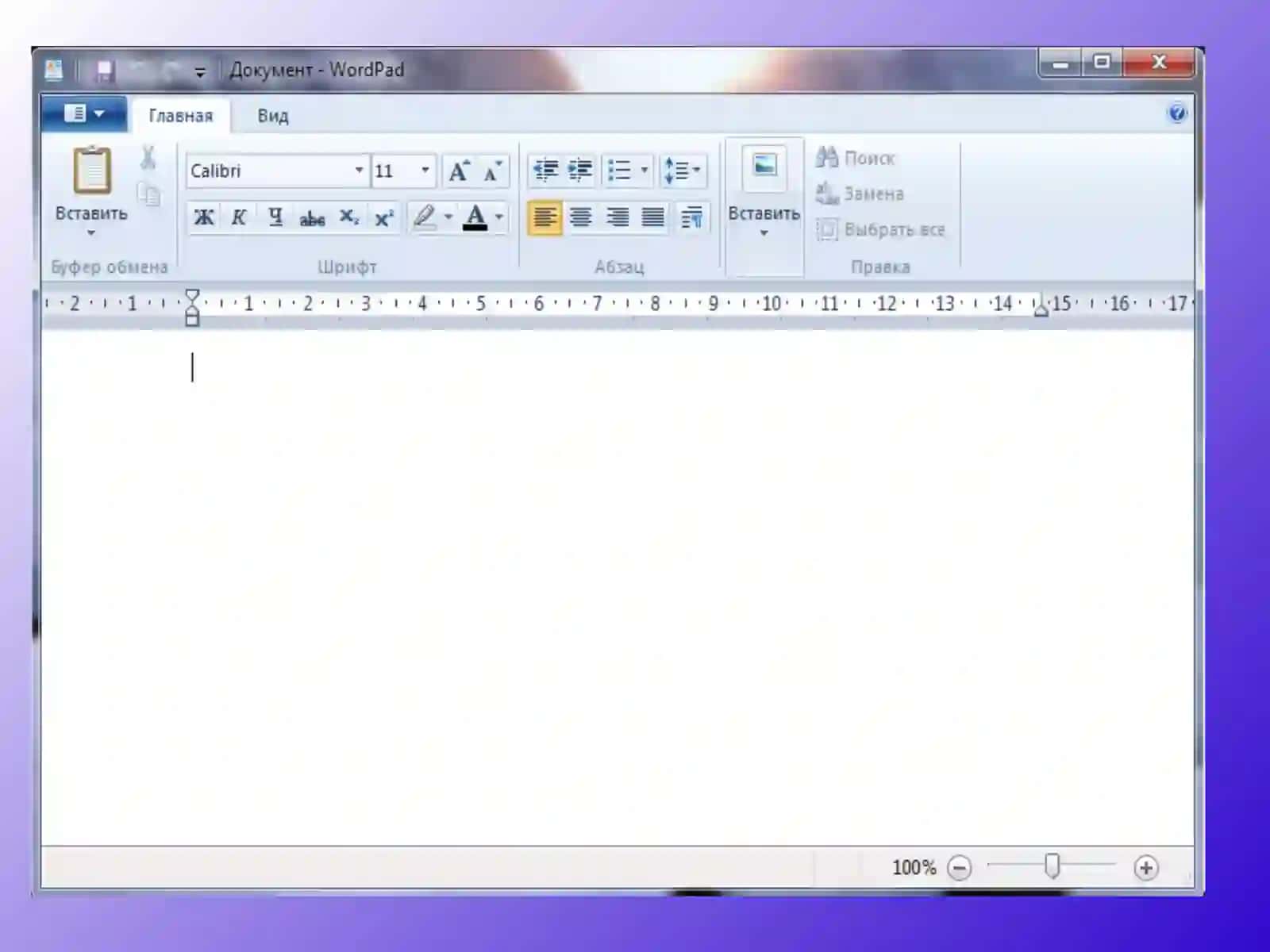Viewport: 1270px width, 952px height.
Task: Align text to the left
Action: 545,217
